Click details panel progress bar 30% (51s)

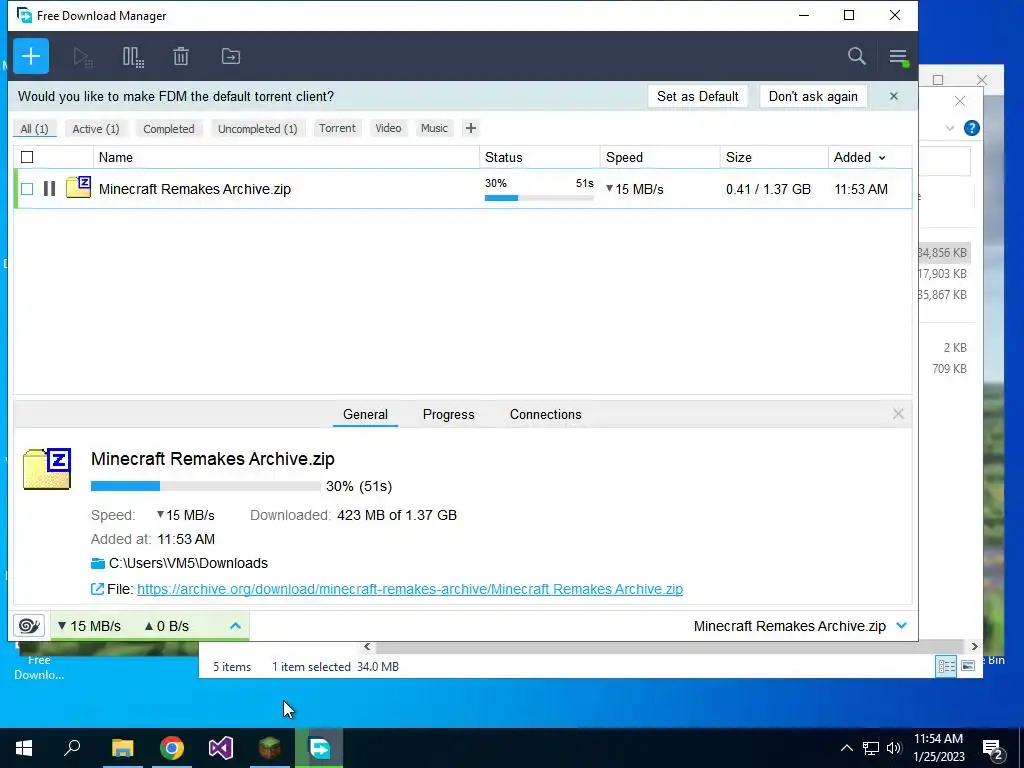[206, 486]
